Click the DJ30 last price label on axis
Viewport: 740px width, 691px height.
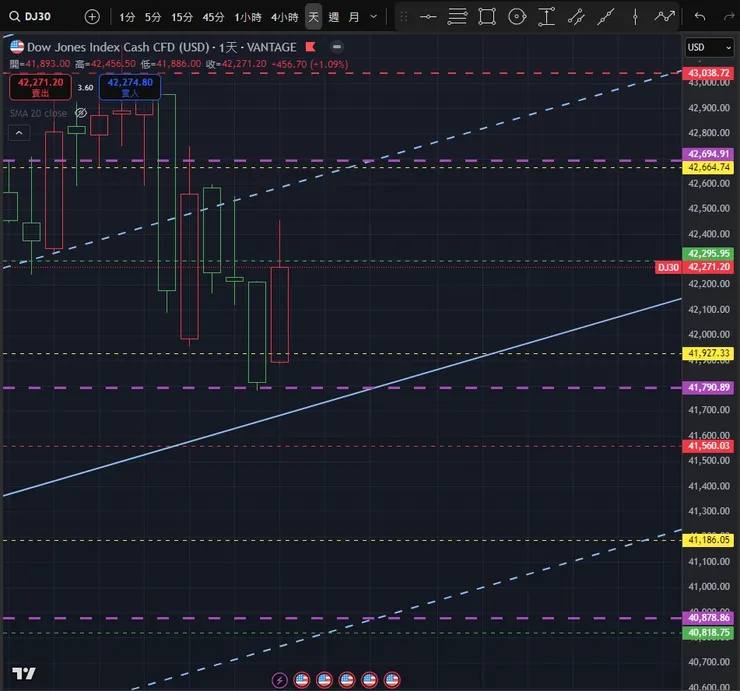click(694, 267)
